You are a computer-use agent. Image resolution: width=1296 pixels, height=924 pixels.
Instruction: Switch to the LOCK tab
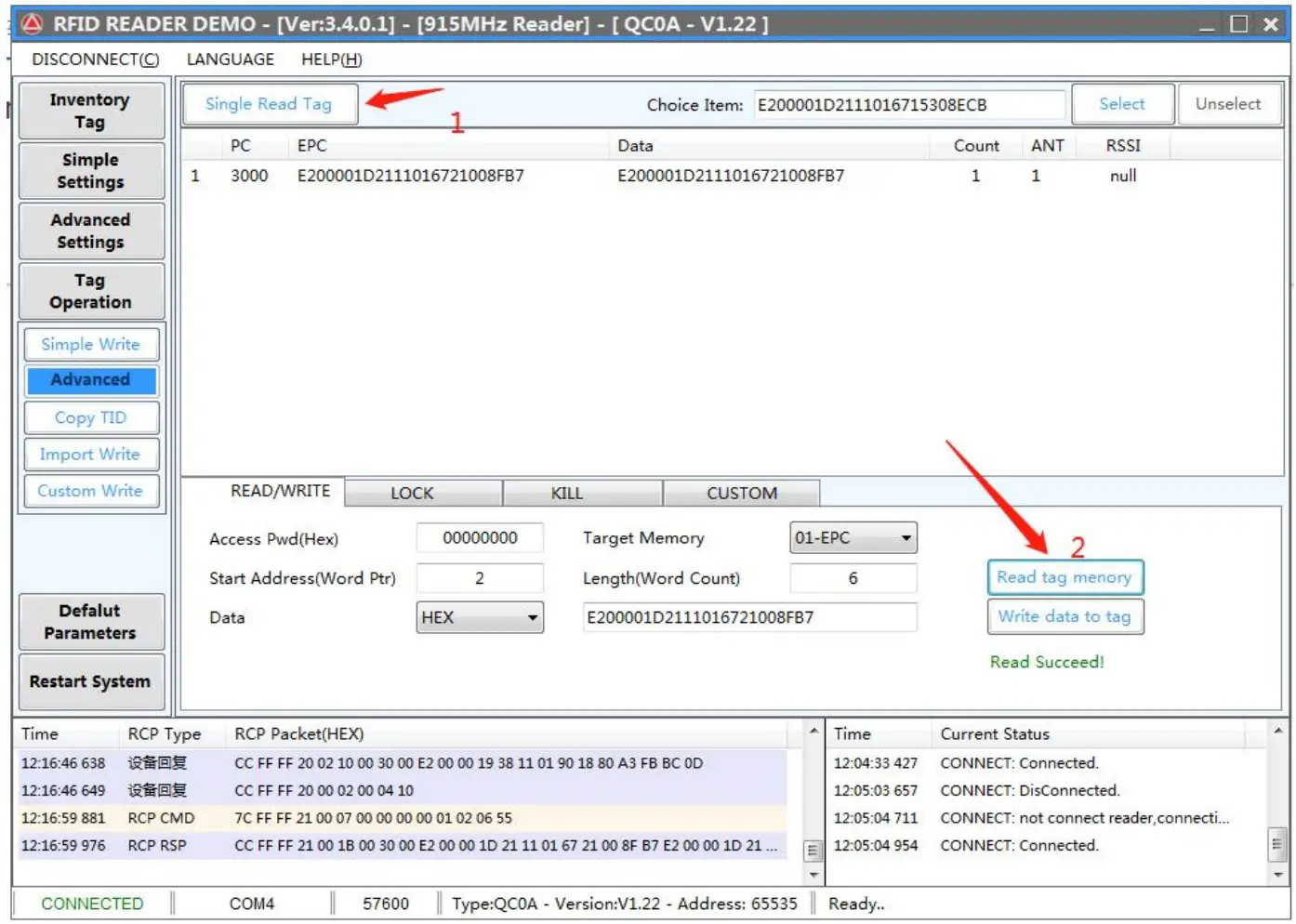tap(412, 493)
